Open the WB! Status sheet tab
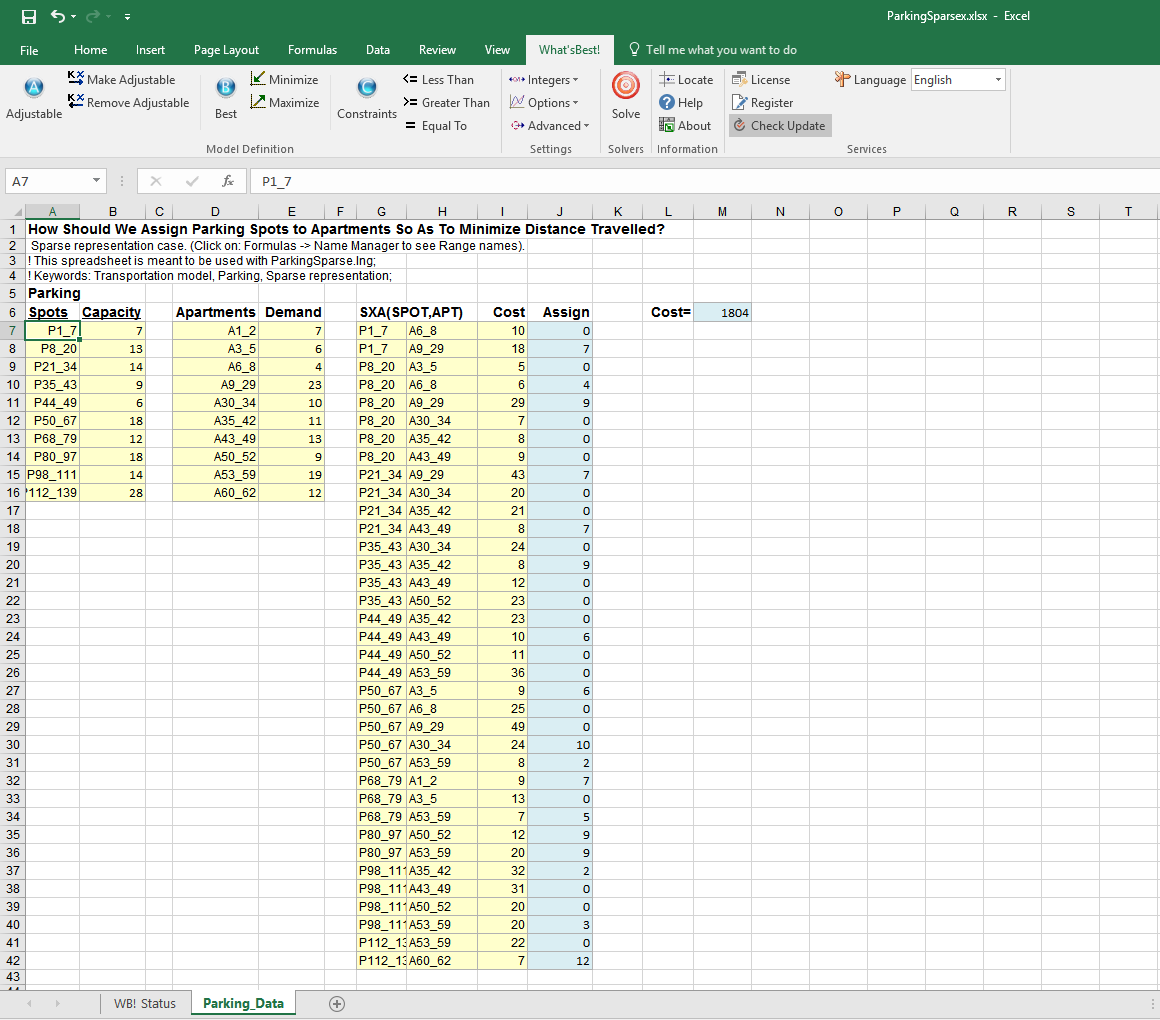The width and height of the screenshot is (1160, 1020). pyautogui.click(x=144, y=1004)
